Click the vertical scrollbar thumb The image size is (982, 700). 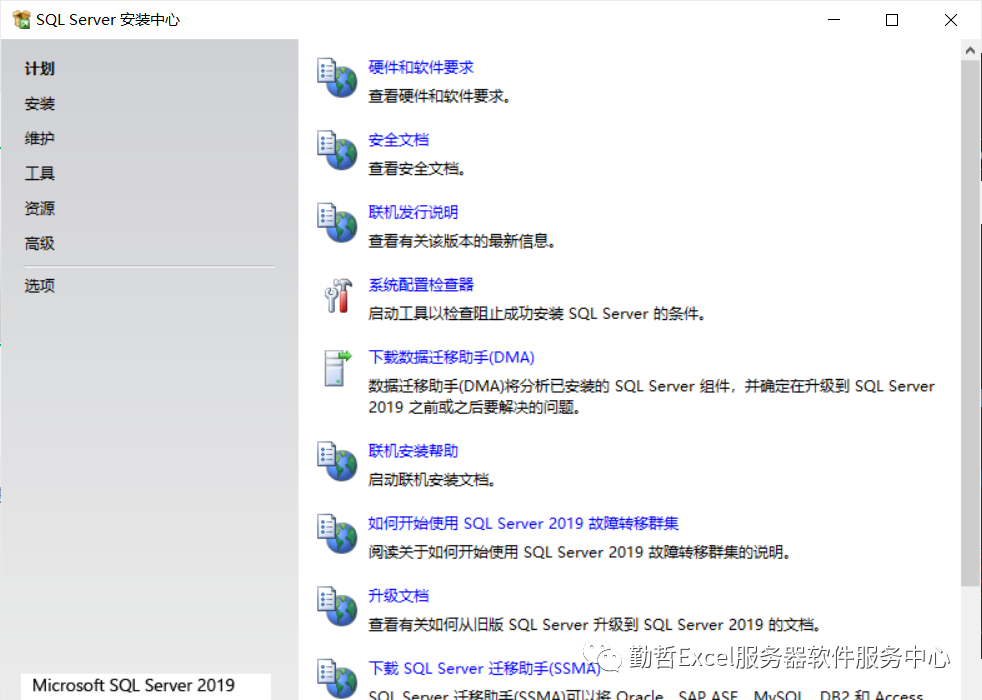coord(970,324)
